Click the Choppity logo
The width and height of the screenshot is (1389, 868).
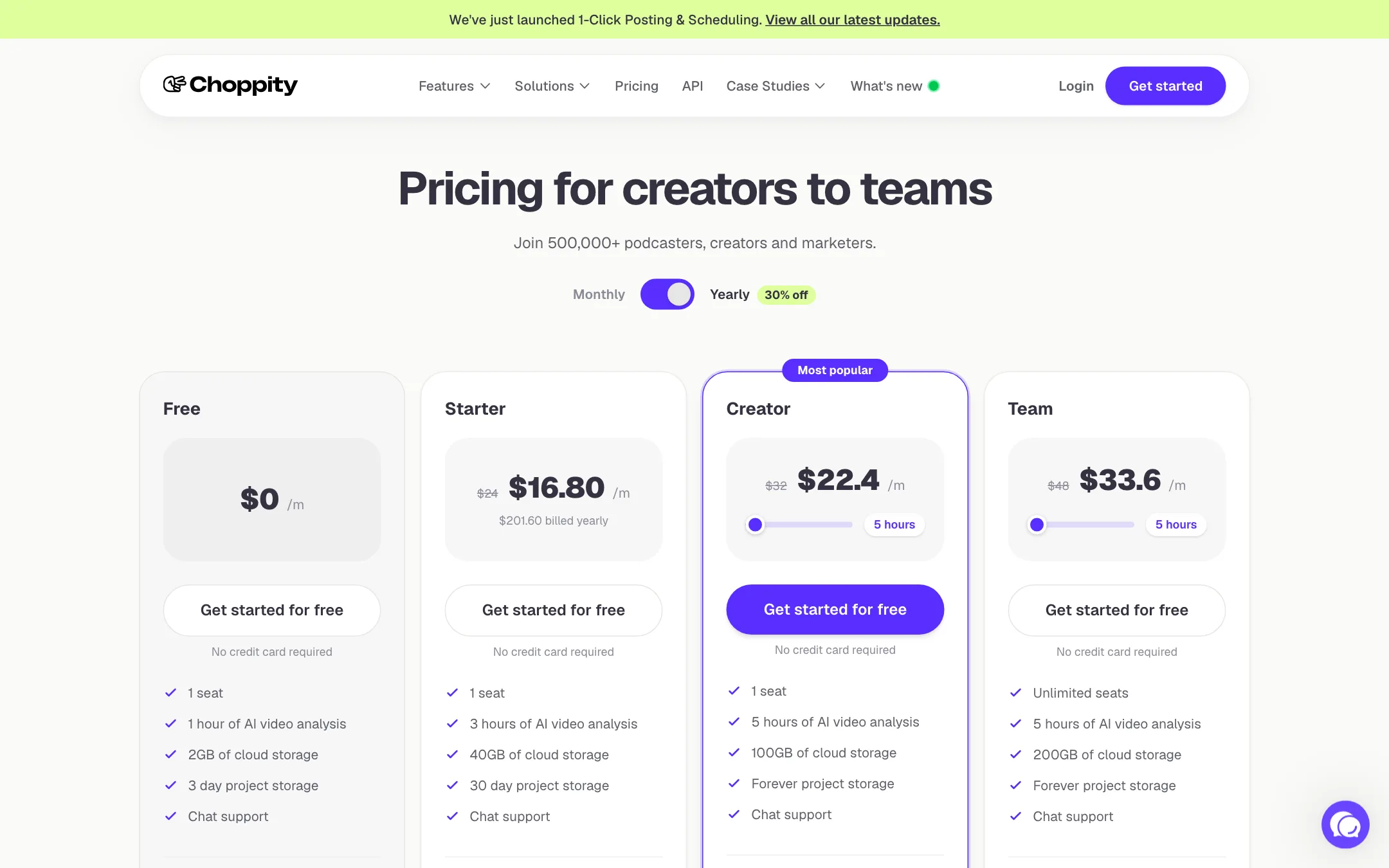pyautogui.click(x=230, y=85)
